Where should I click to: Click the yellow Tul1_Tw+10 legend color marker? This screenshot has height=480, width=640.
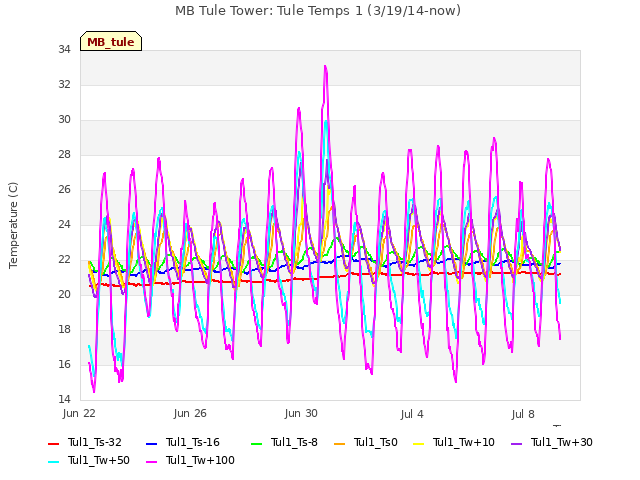(x=419, y=444)
